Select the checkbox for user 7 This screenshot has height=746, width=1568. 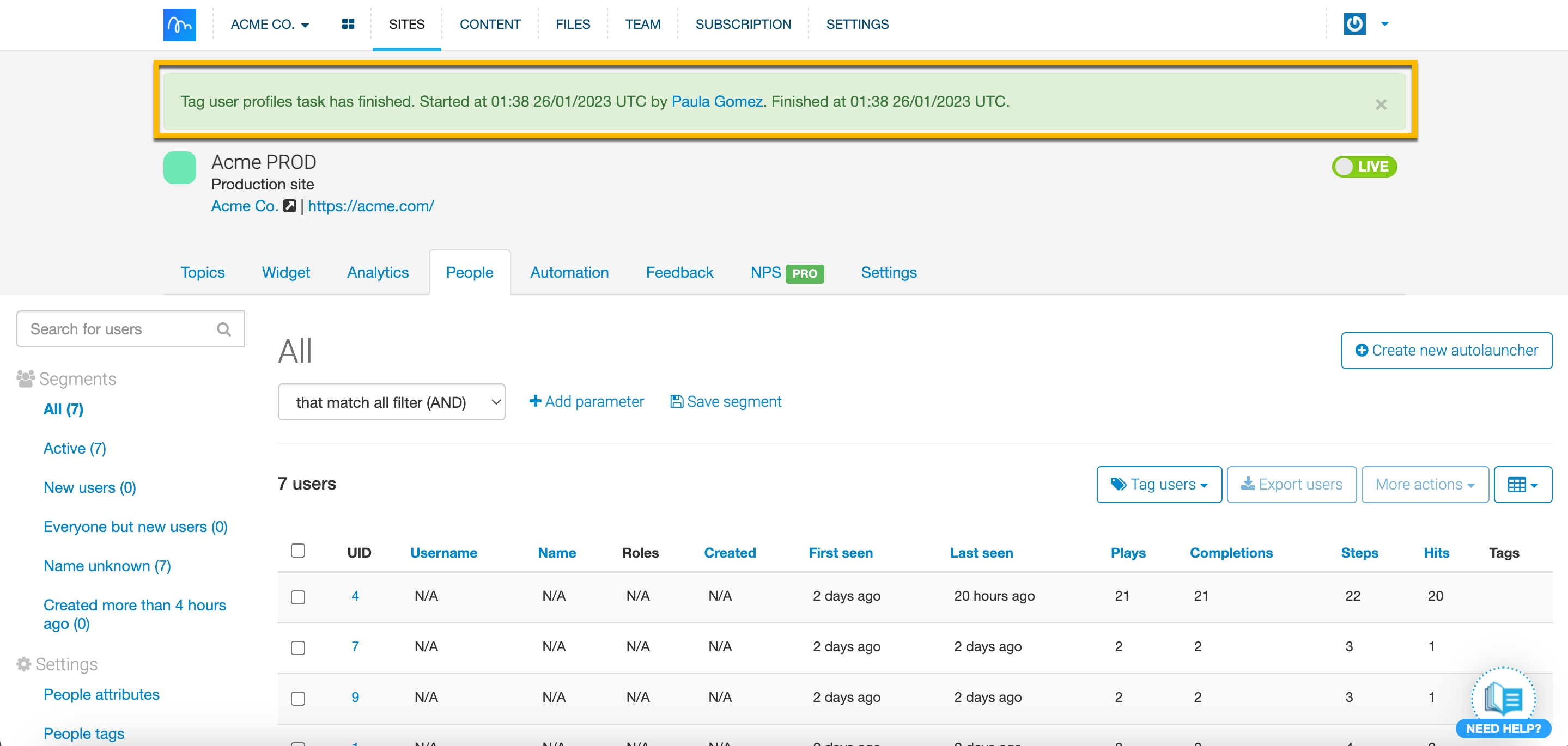(297, 647)
